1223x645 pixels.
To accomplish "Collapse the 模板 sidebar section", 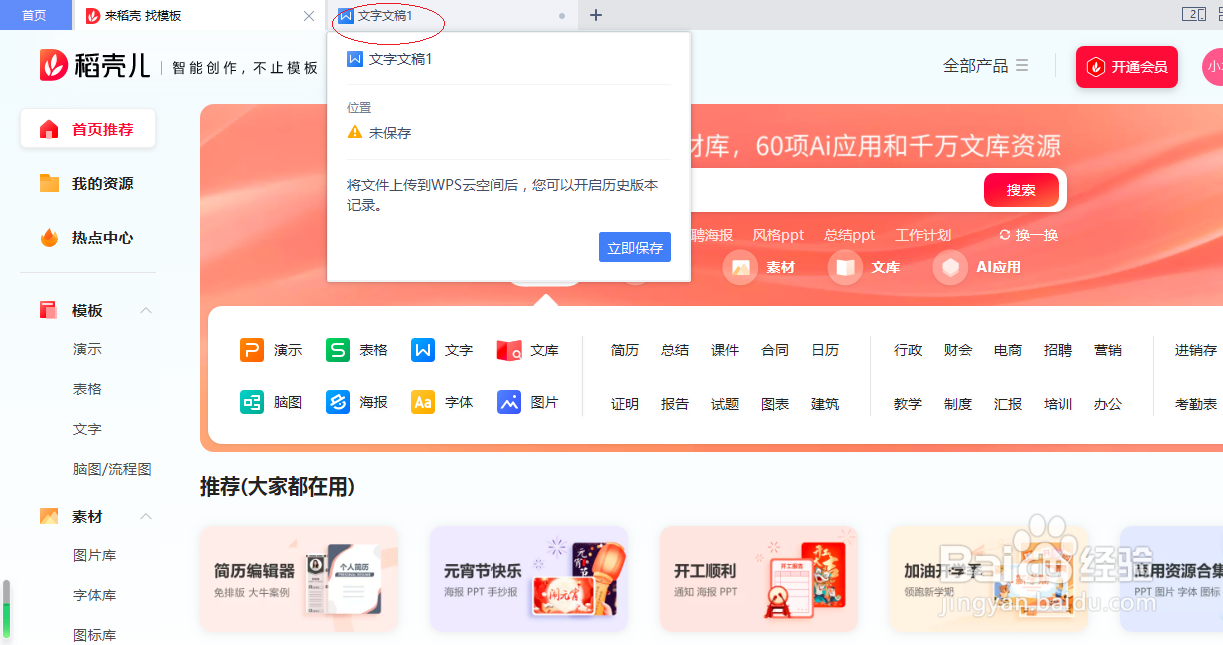I will pos(146,311).
